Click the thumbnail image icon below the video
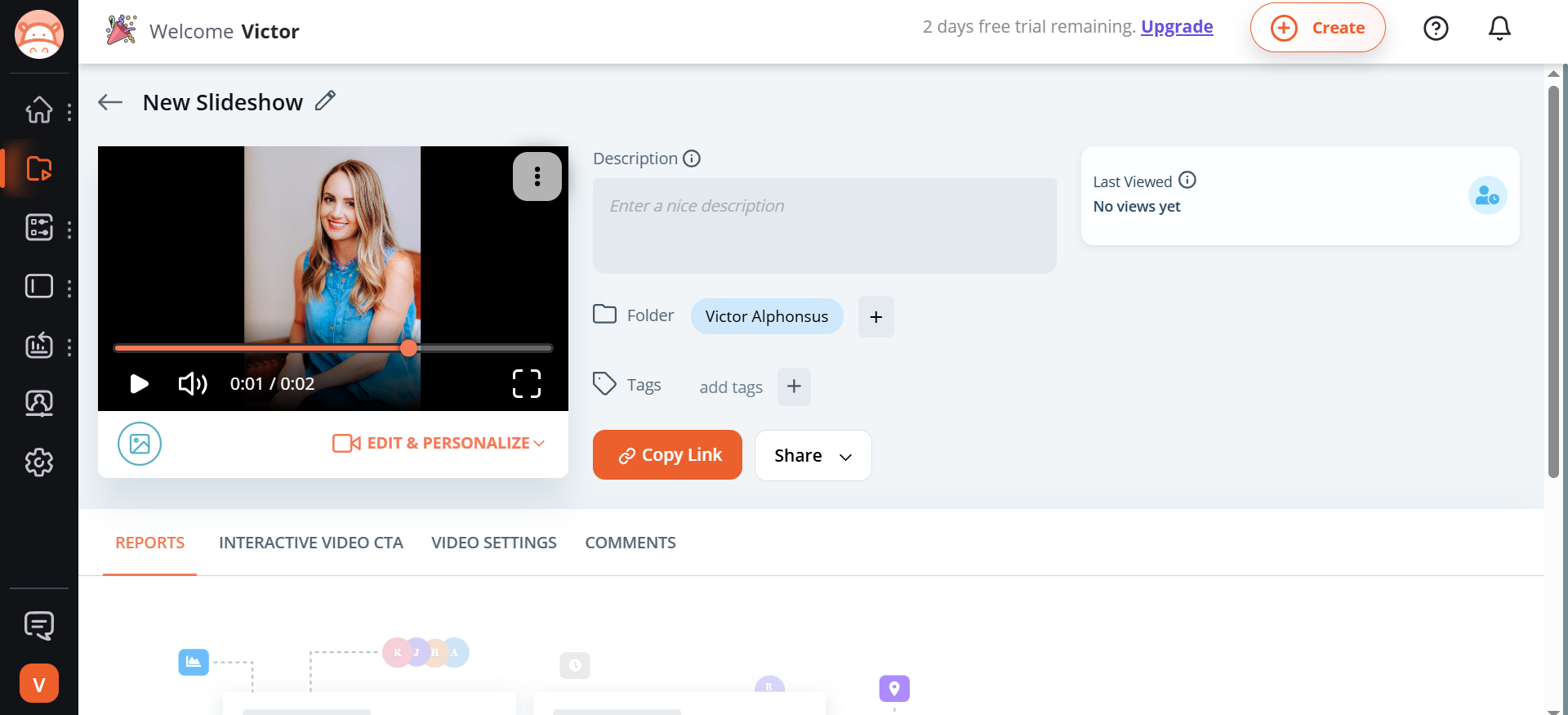 140,444
